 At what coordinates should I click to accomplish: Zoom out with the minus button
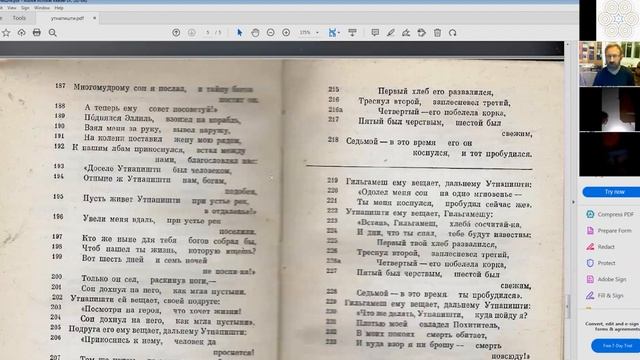[x=271, y=33]
